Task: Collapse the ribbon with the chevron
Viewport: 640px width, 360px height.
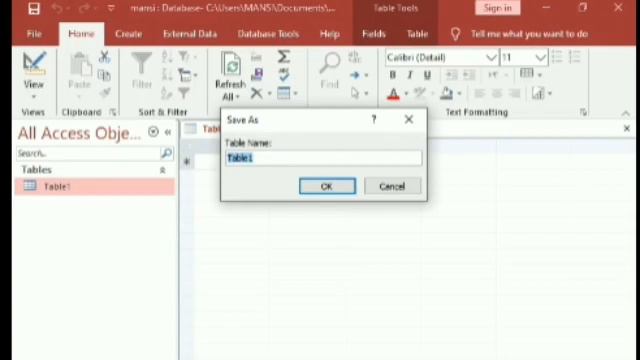Action: pos(625,113)
